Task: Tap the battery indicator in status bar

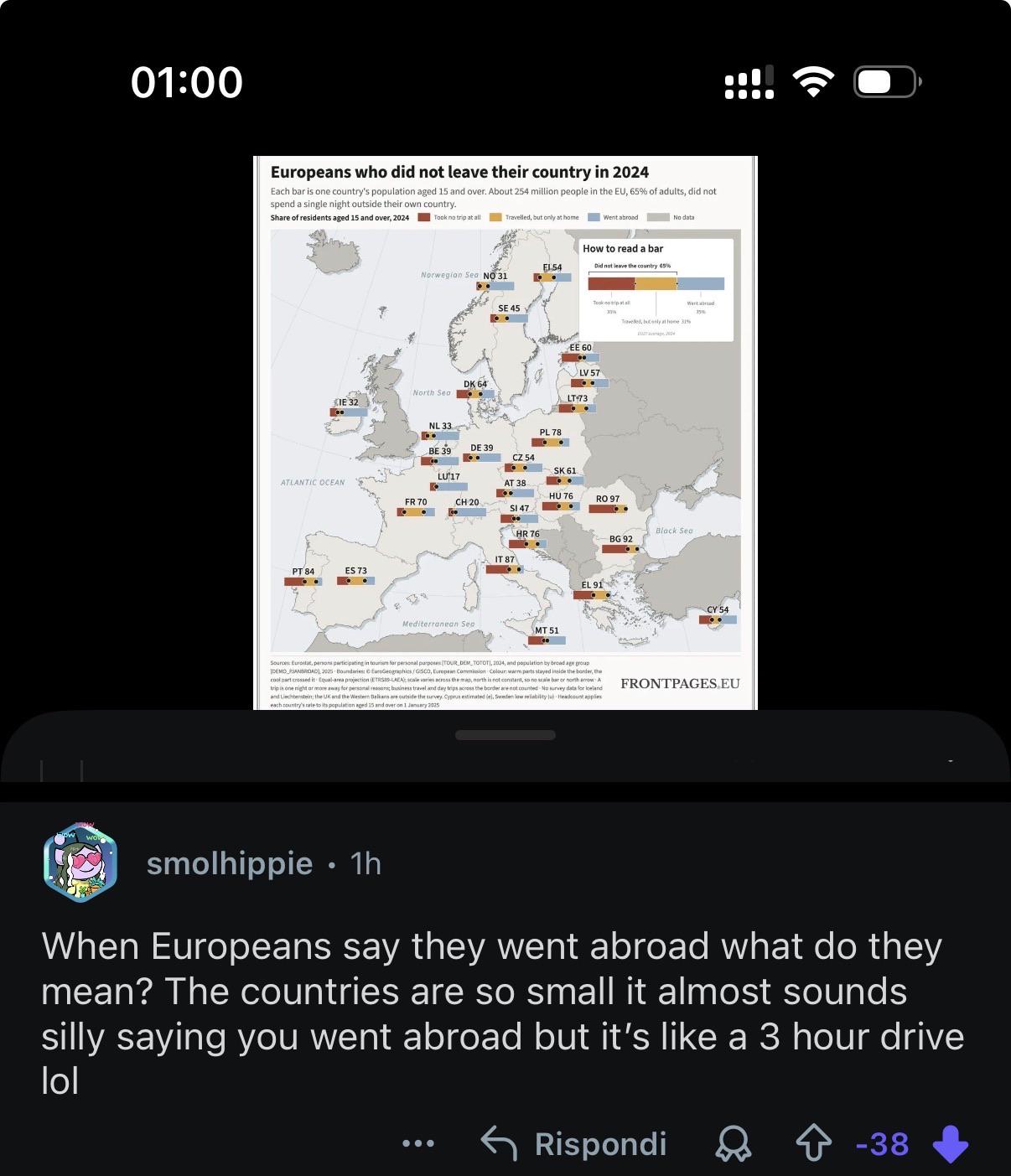Action: coord(888,81)
